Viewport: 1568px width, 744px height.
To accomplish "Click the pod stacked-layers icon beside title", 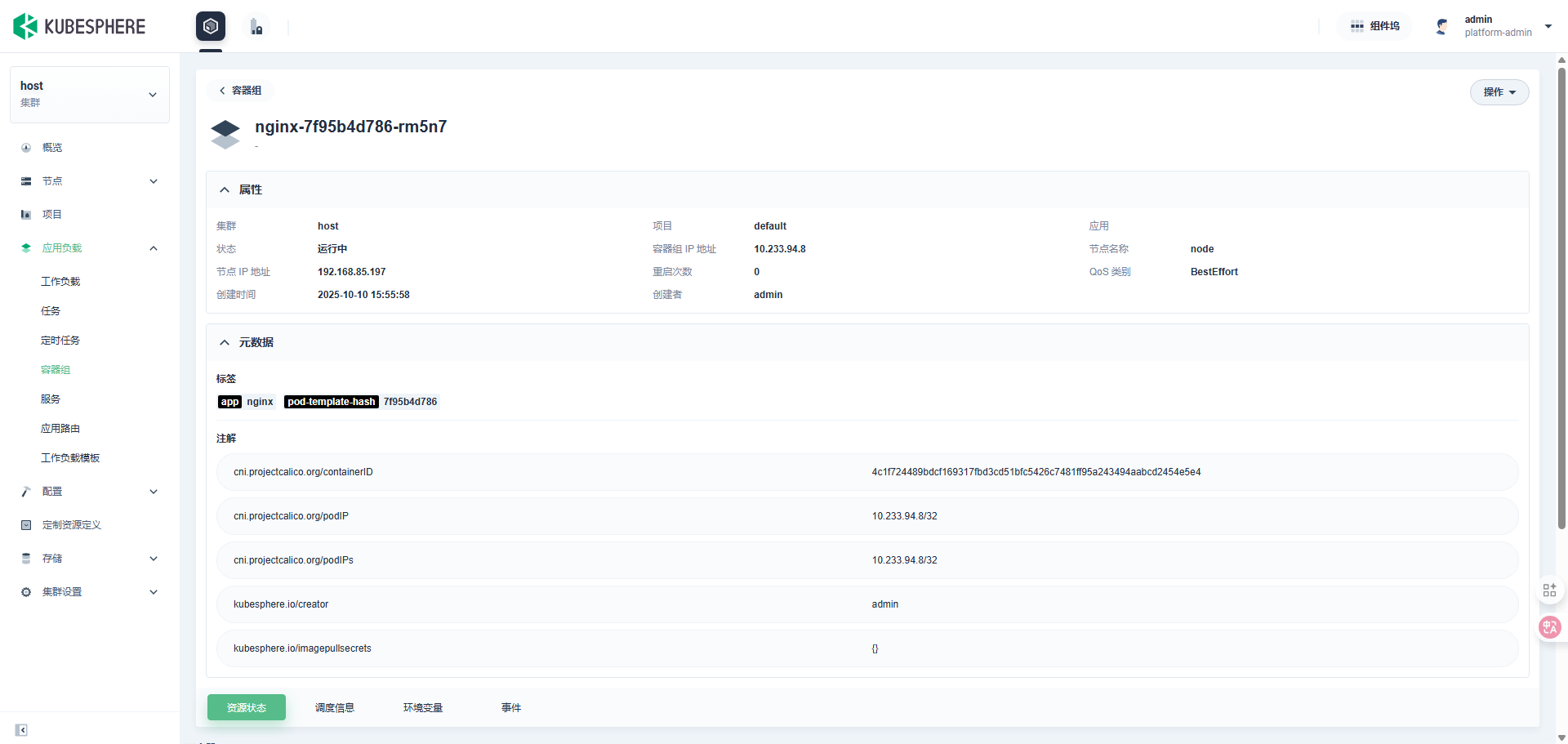I will [225, 134].
